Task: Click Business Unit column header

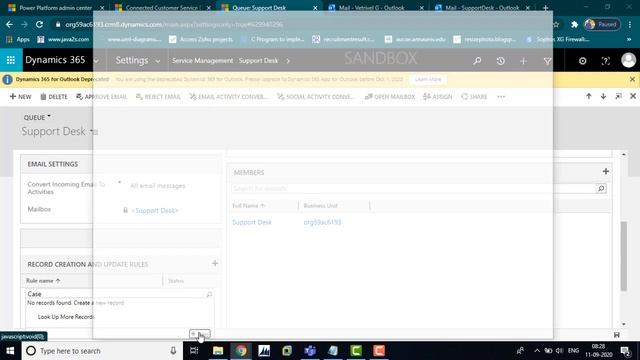Action: coord(320,206)
